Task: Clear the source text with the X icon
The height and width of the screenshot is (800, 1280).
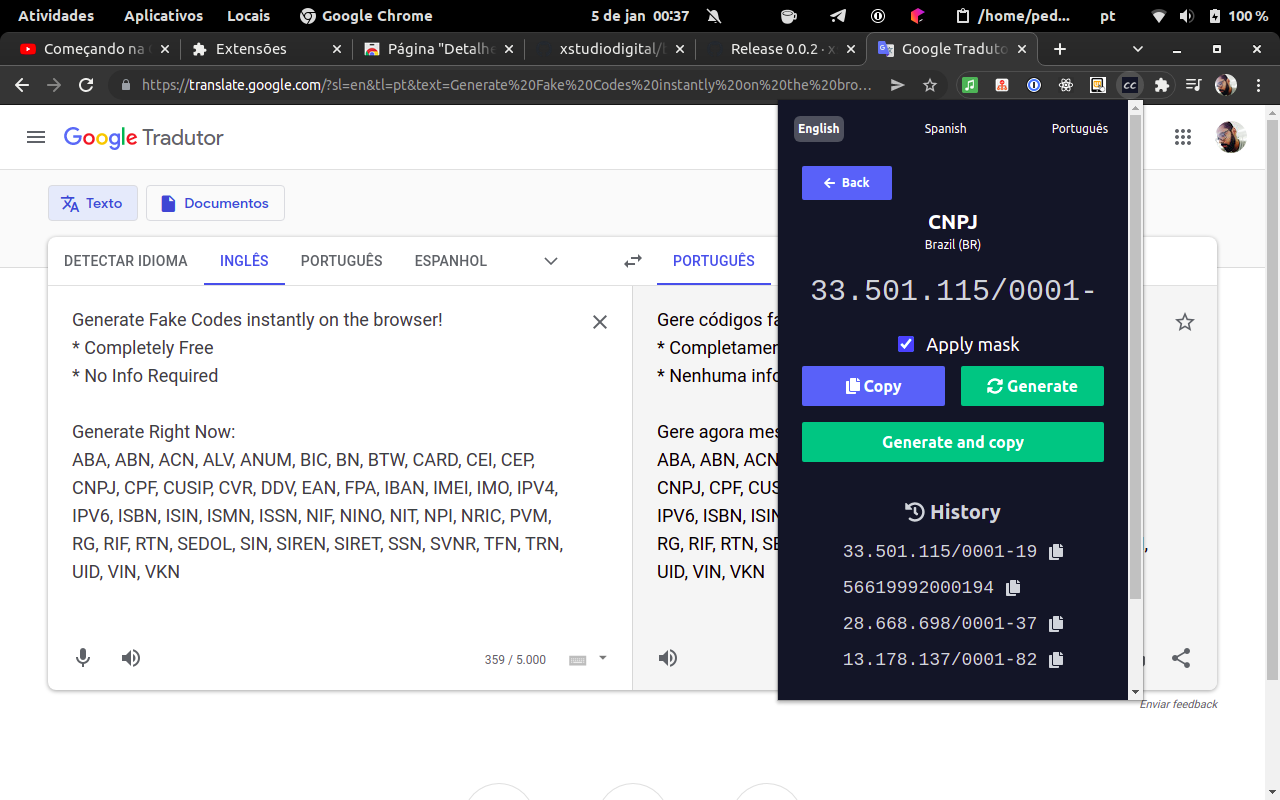Action: (x=600, y=322)
